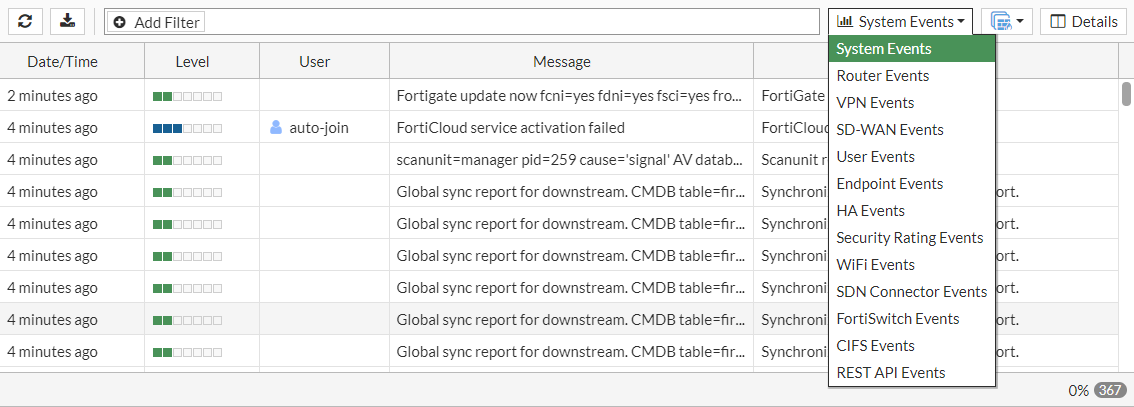Screen dimensions: 1134x407
Task: Choose SD-WAN Events option
Action: 889,129
